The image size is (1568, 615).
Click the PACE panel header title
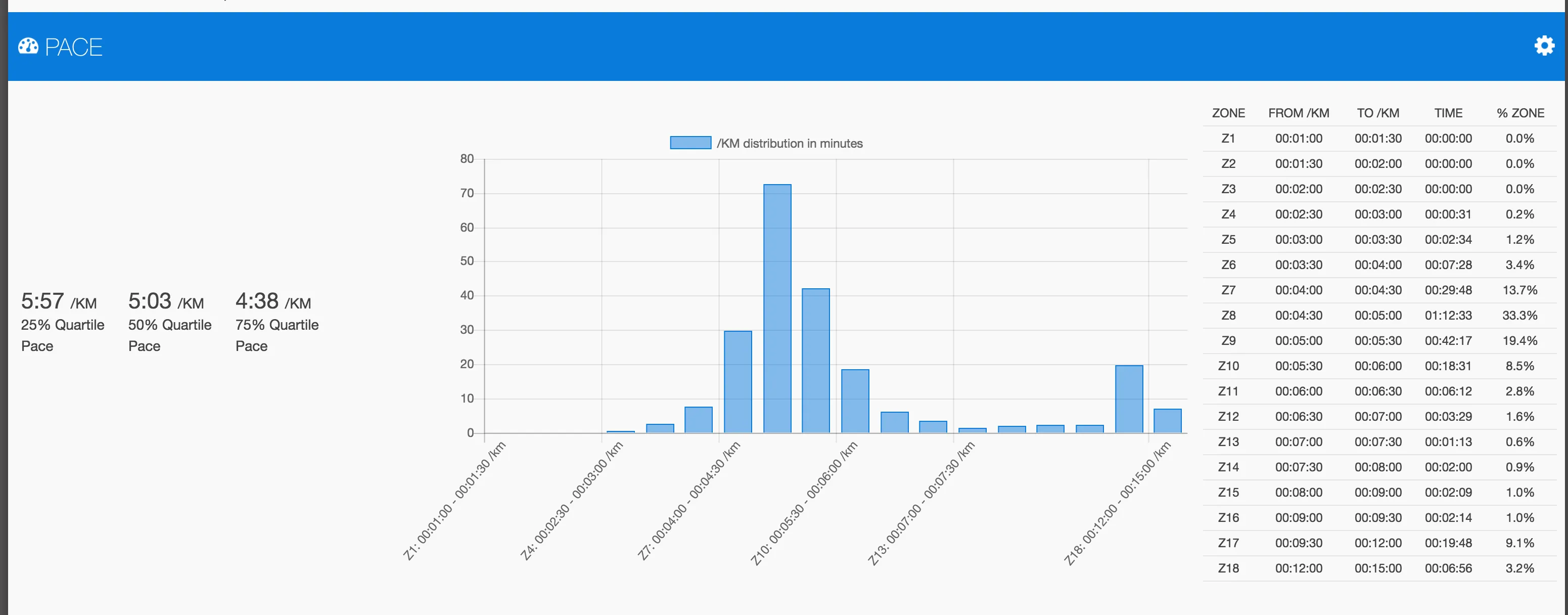[x=74, y=48]
